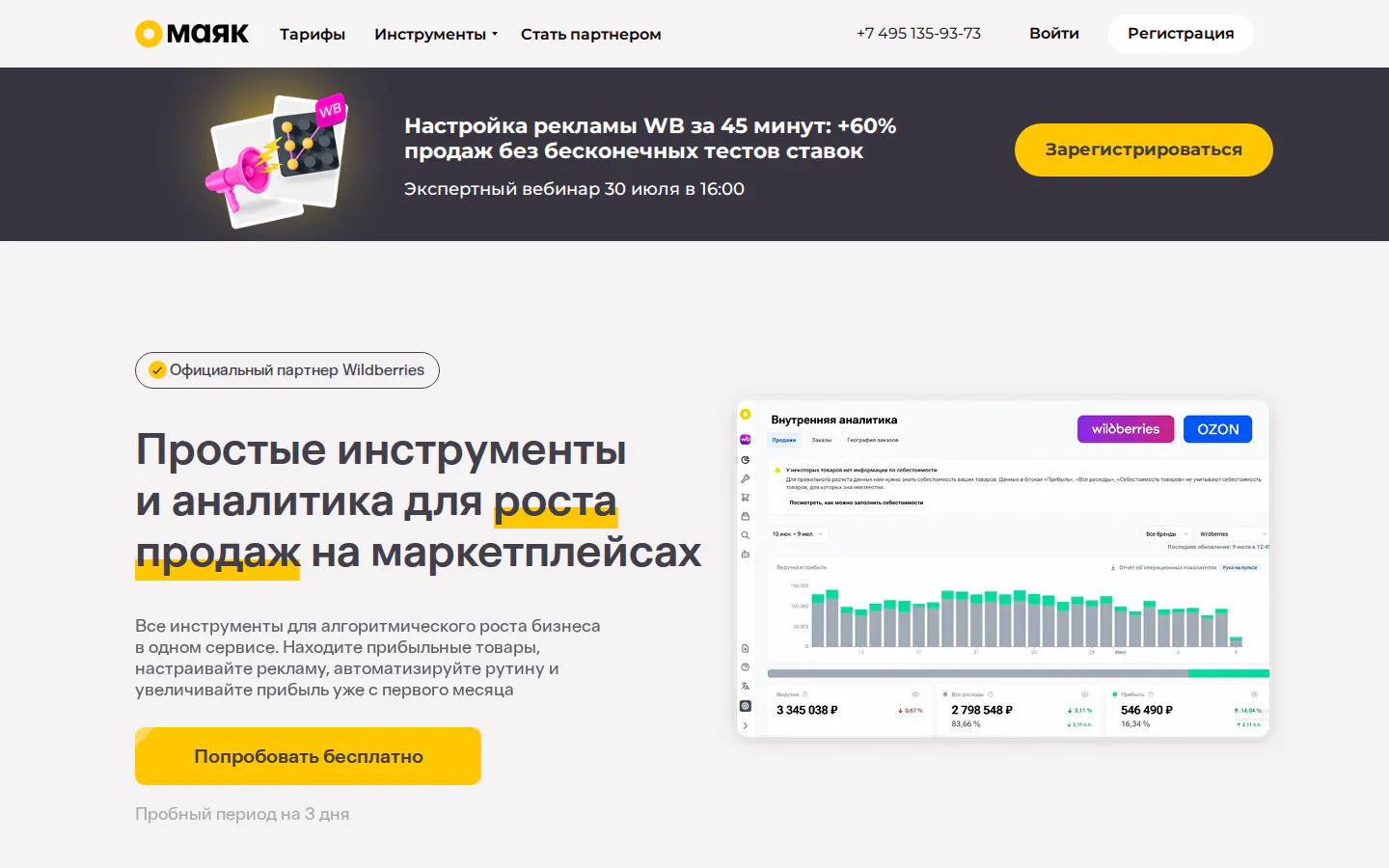Screen dimensions: 1389x868
Task: Click the gray-green expenses profit ratio bar
Action: coord(1018,673)
